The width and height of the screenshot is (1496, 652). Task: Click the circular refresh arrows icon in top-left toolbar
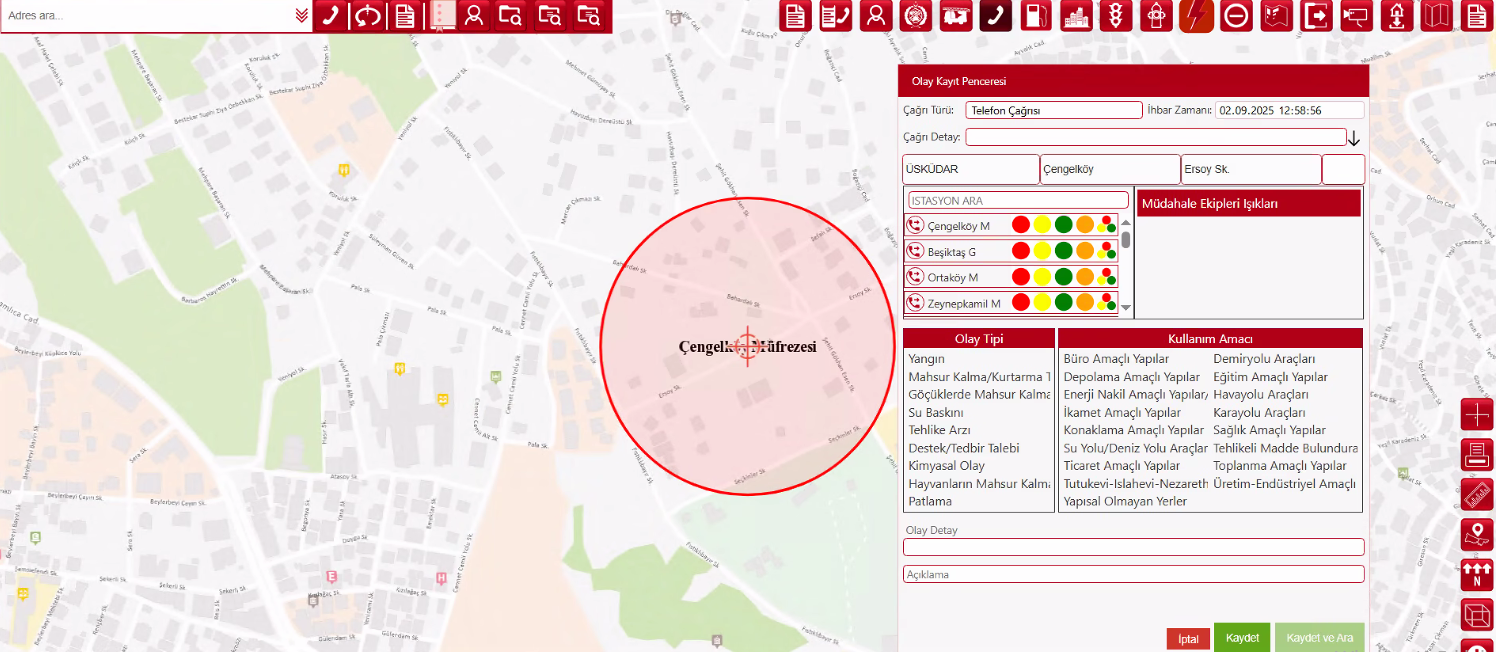(x=367, y=16)
